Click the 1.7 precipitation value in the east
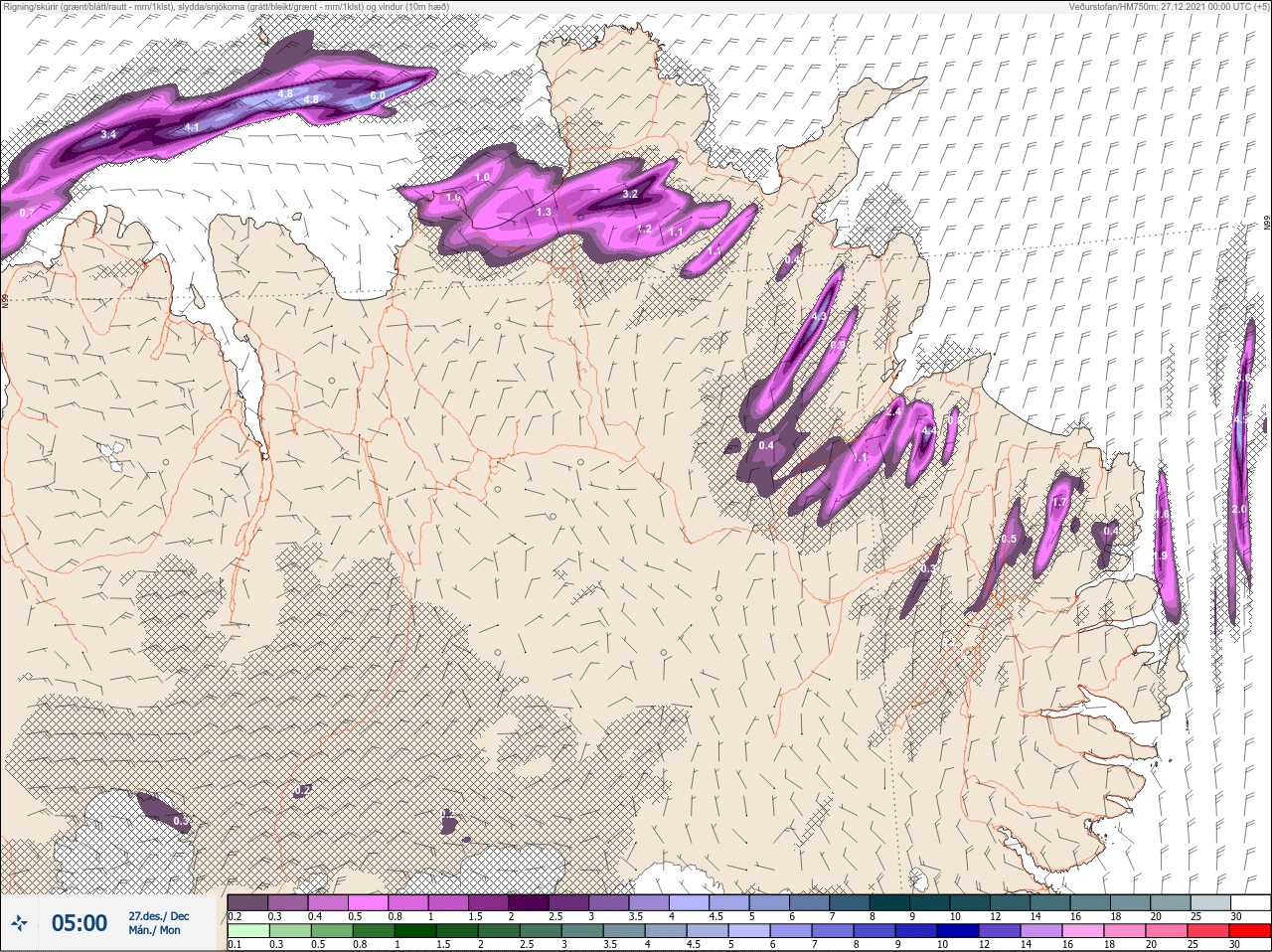1272x952 pixels. click(1059, 503)
